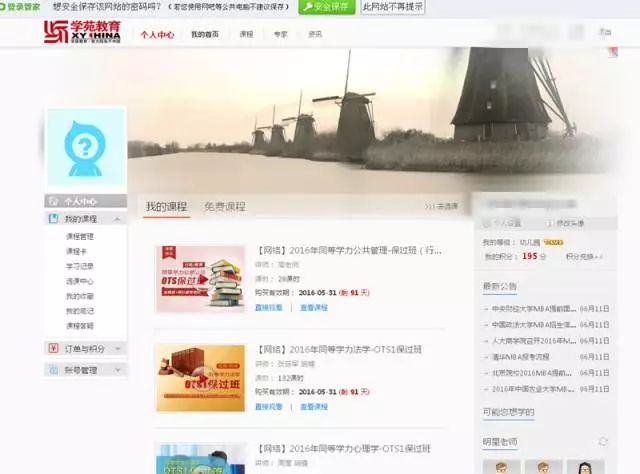The height and width of the screenshot is (474, 640).
Task: Select 我的笔记 in the sidebar
Action: tap(80, 311)
